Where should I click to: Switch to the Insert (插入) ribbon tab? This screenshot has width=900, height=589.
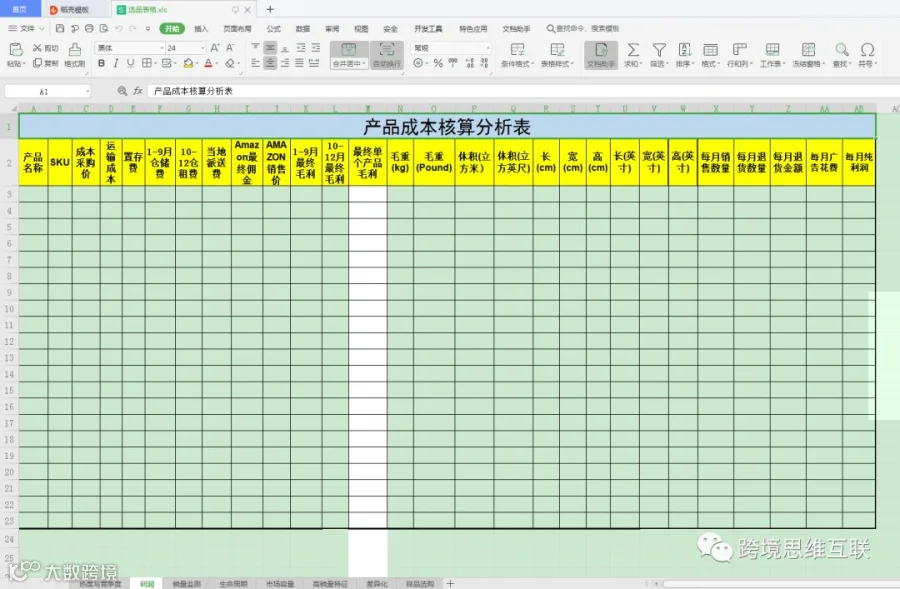[x=201, y=29]
